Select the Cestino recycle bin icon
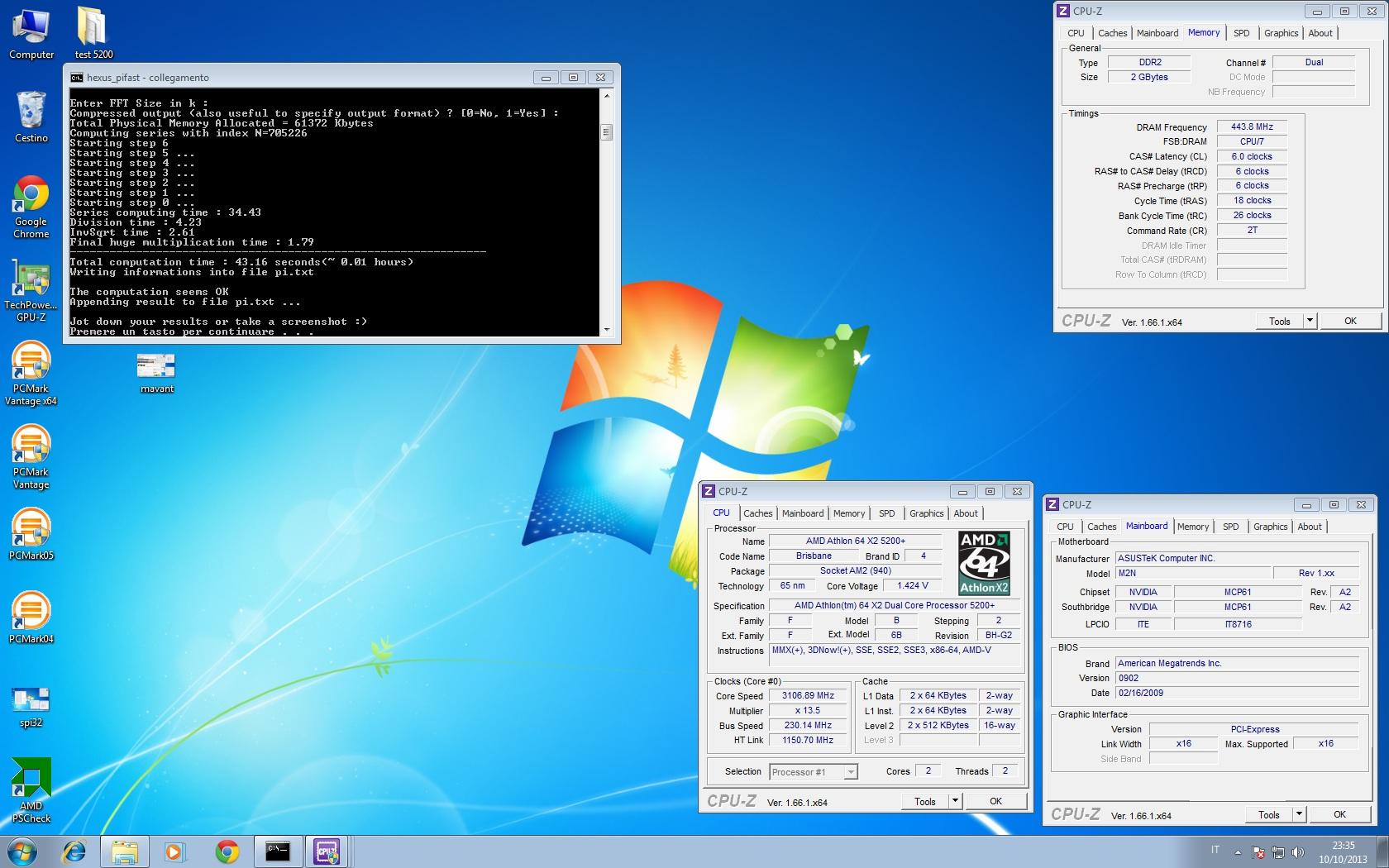 point(31,117)
